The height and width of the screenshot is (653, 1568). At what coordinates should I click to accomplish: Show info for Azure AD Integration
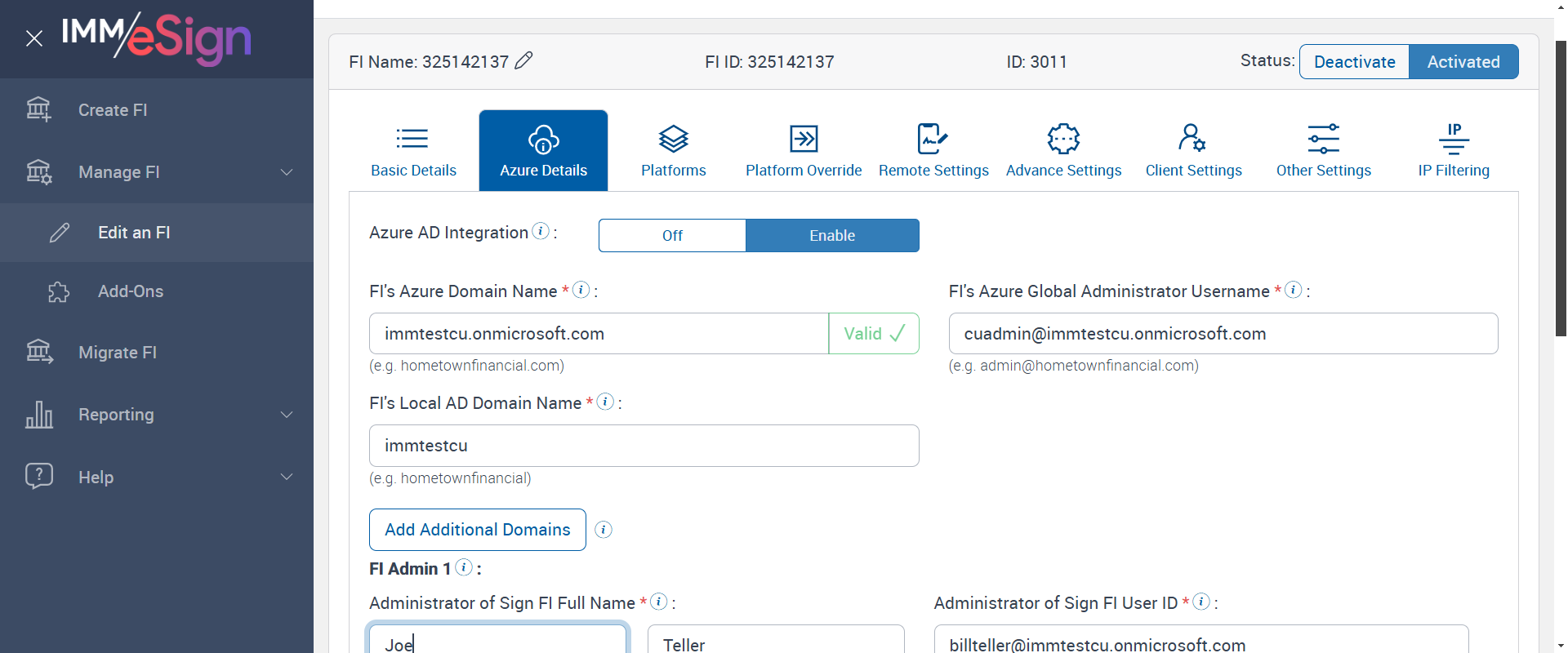(x=541, y=231)
